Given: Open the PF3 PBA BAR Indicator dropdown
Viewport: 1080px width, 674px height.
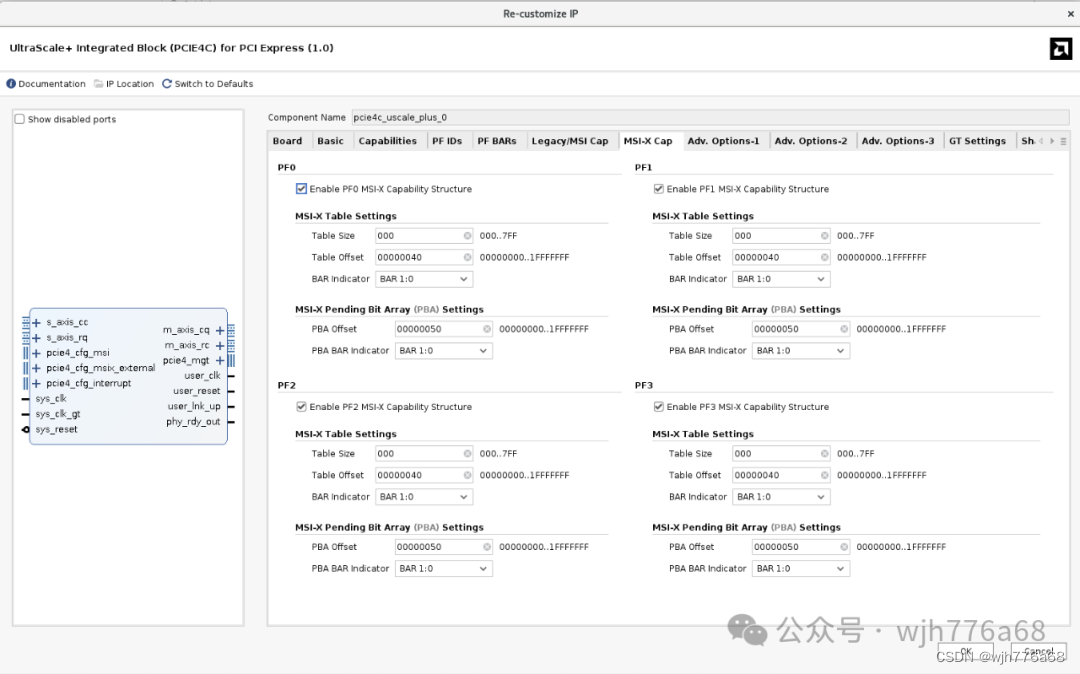Looking at the screenshot, I should click(x=800, y=569).
